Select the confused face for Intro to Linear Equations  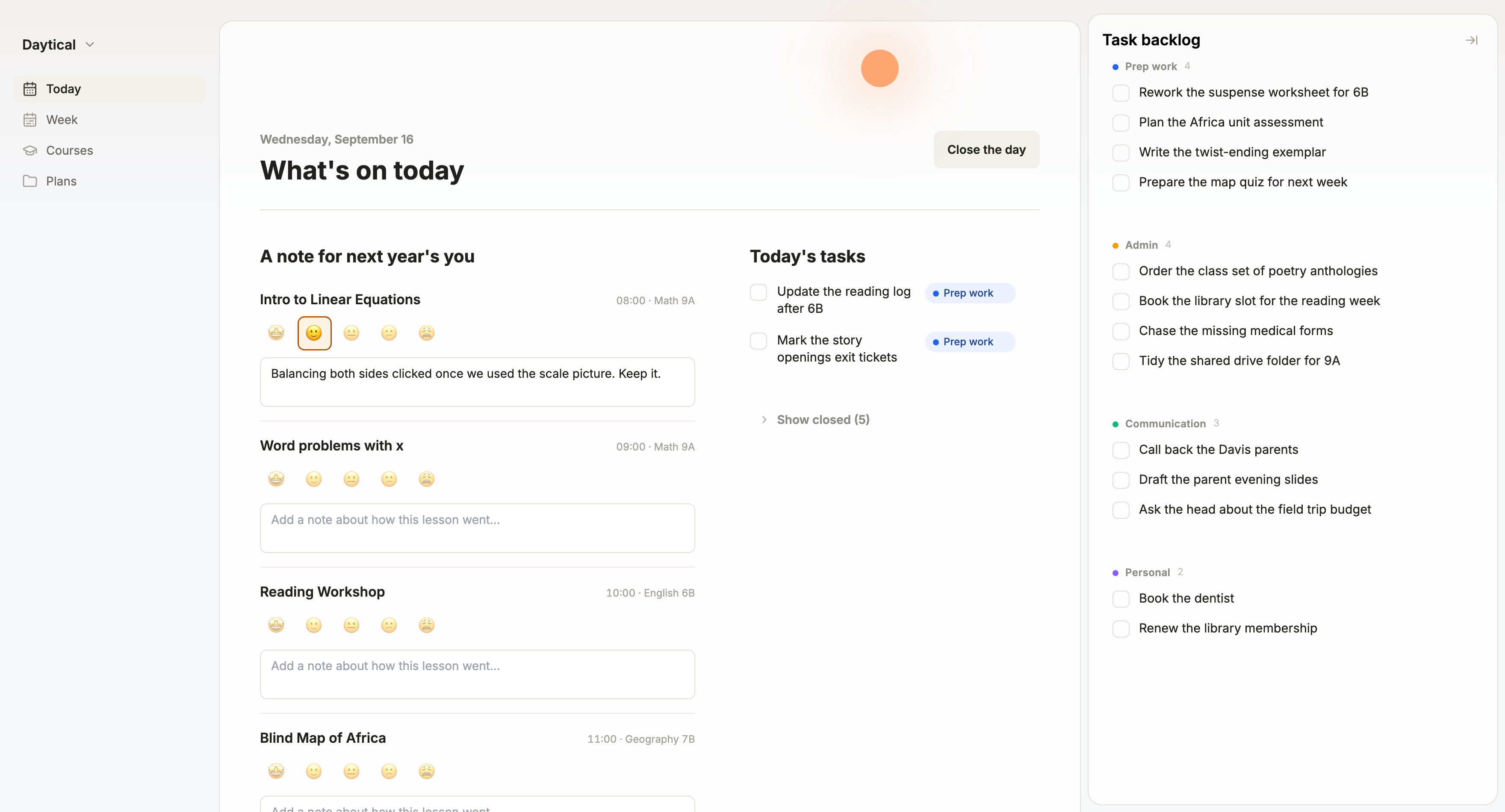click(389, 333)
